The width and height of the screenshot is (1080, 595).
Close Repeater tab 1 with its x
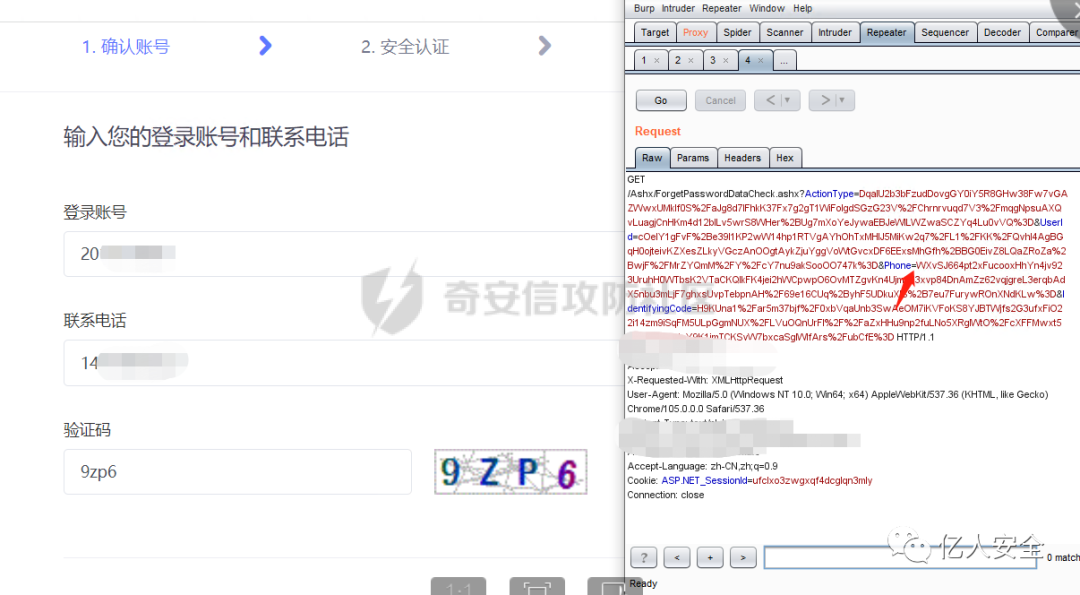click(657, 61)
